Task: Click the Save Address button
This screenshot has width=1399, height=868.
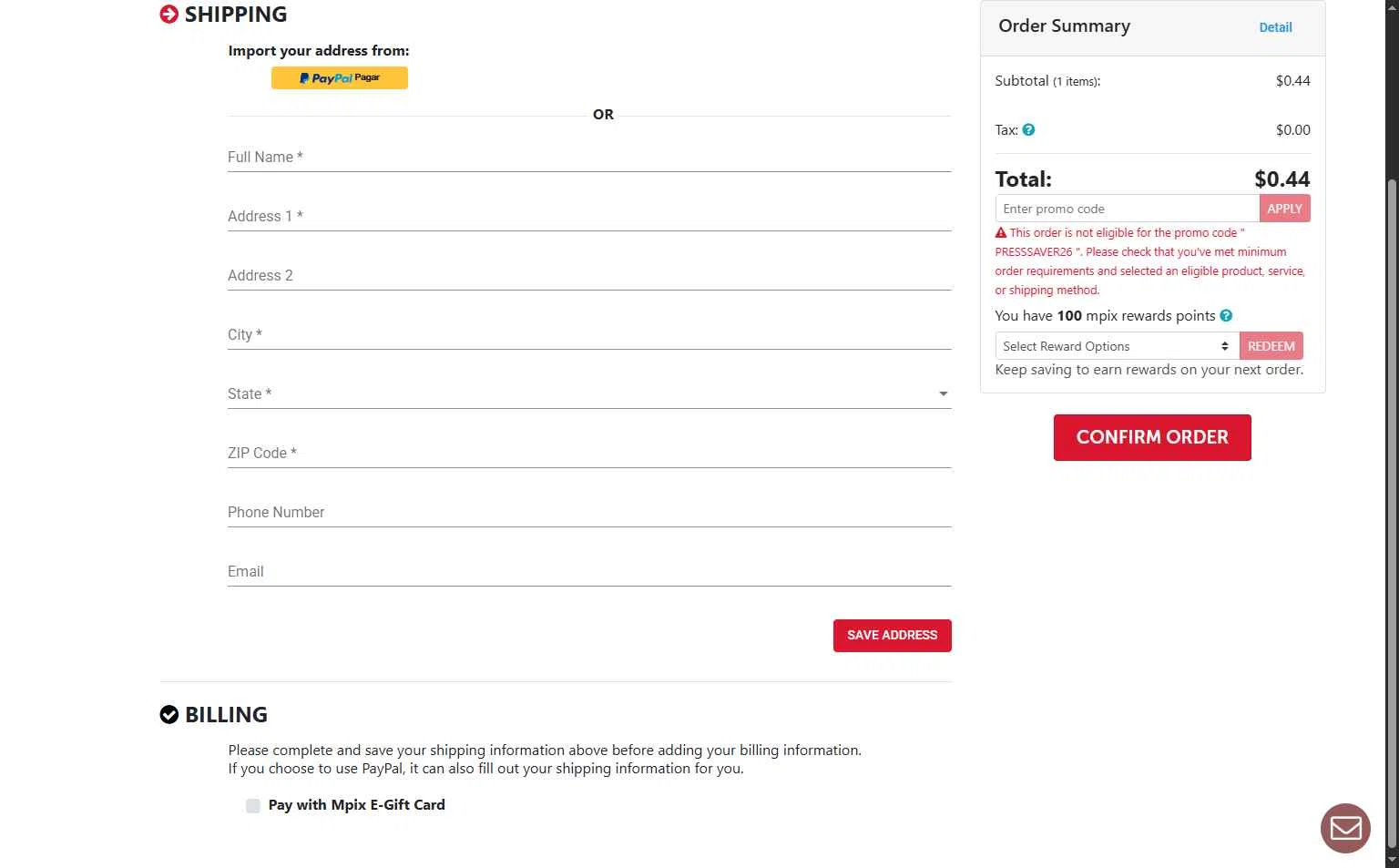Action: 892,636
